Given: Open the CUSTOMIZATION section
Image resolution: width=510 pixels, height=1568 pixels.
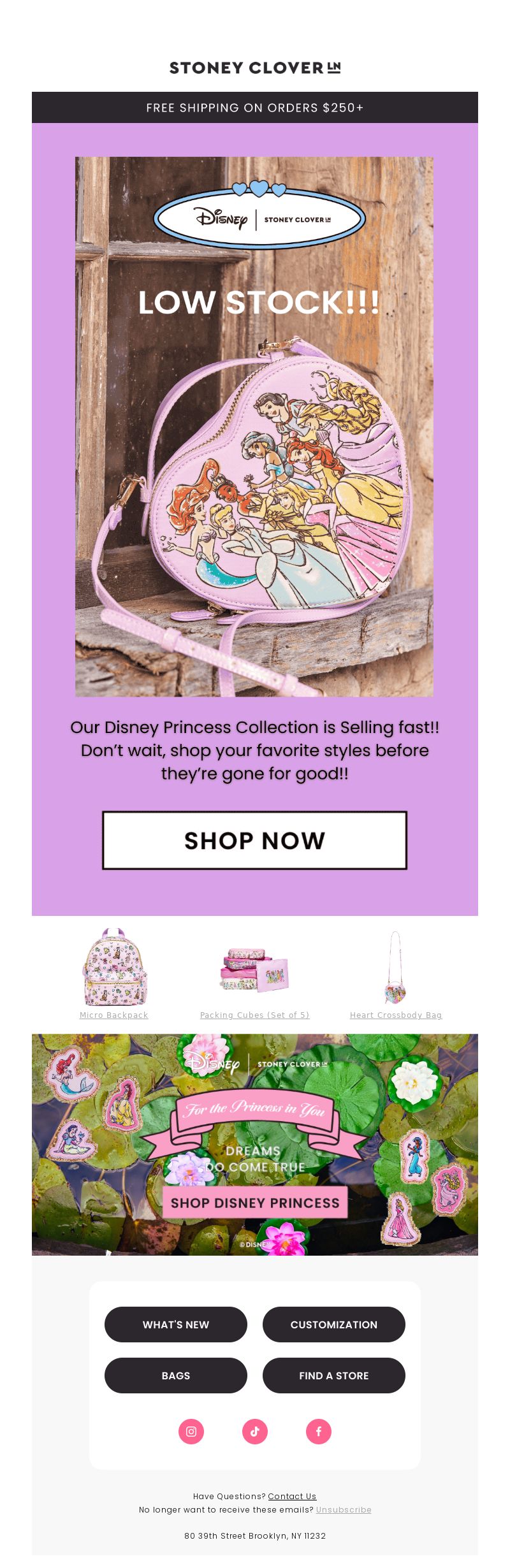Looking at the screenshot, I should pos(334,1325).
